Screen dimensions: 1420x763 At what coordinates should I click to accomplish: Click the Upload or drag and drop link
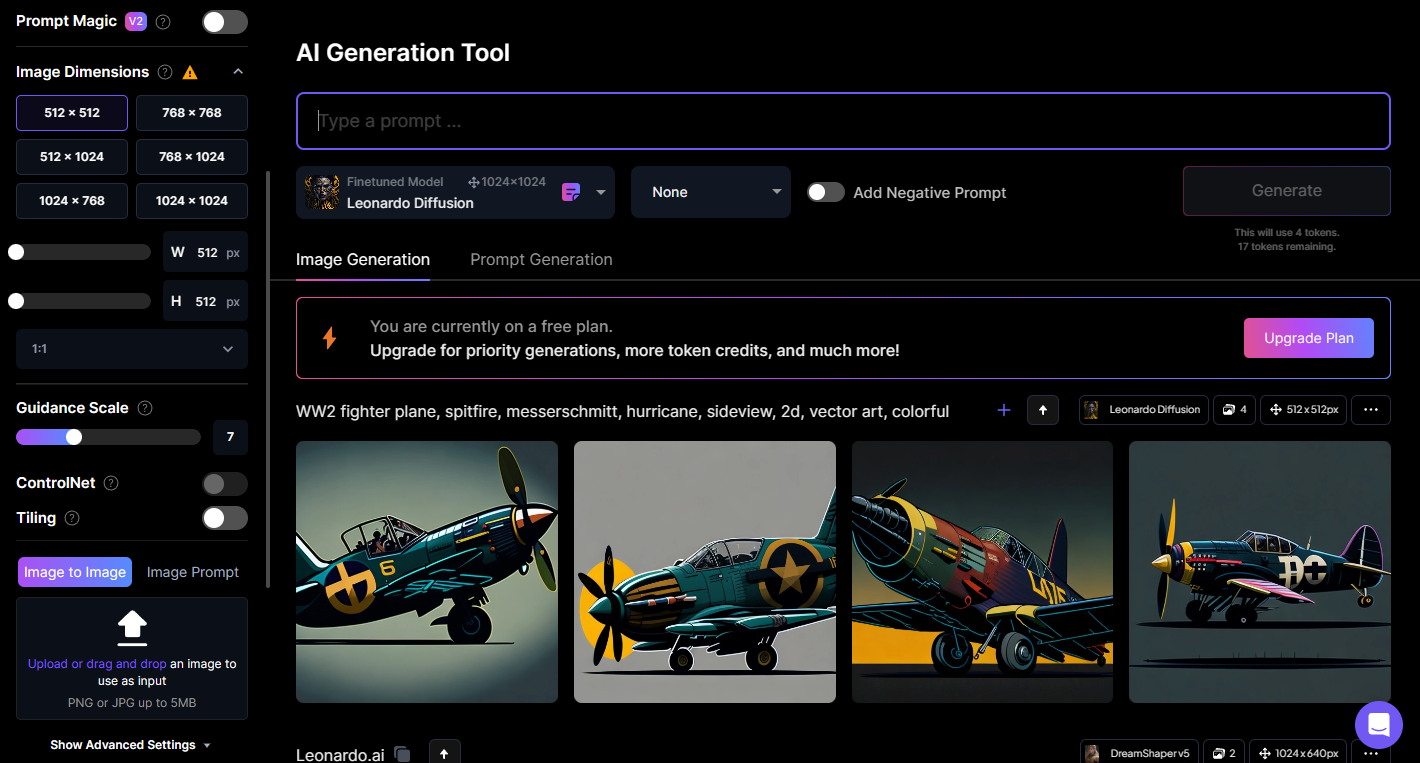[x=97, y=664]
